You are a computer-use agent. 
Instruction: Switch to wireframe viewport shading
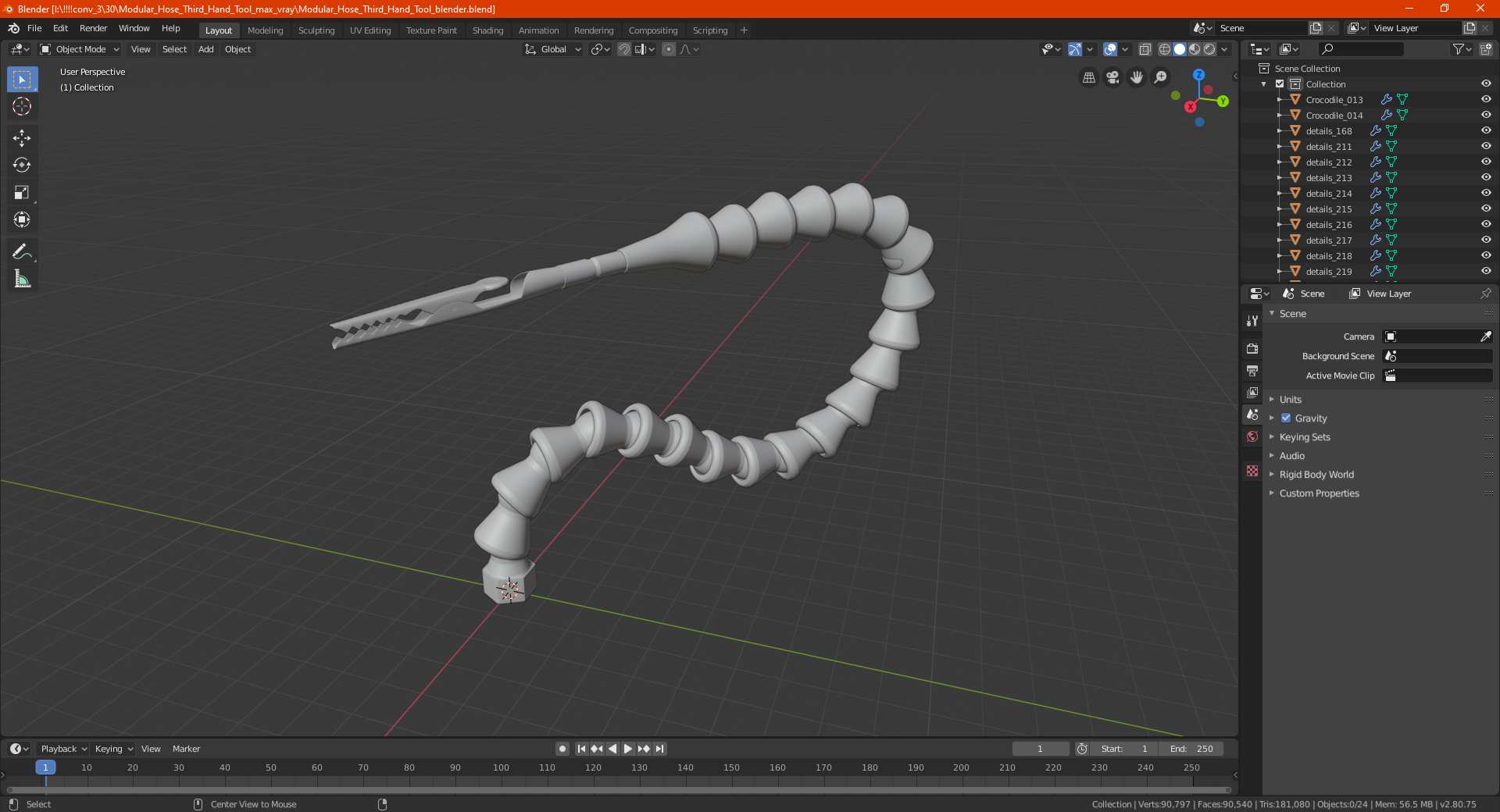click(x=1165, y=49)
